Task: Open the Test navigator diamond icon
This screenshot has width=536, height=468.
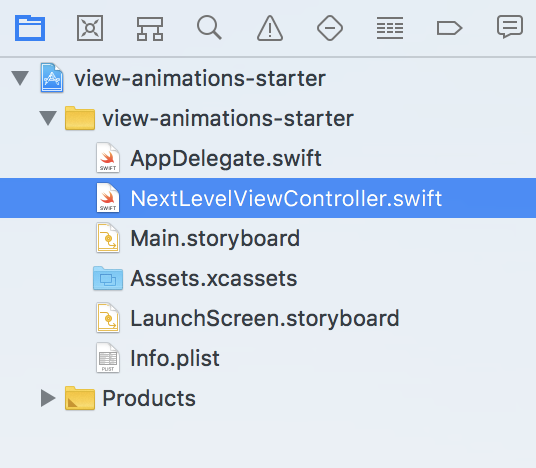Action: (330, 28)
